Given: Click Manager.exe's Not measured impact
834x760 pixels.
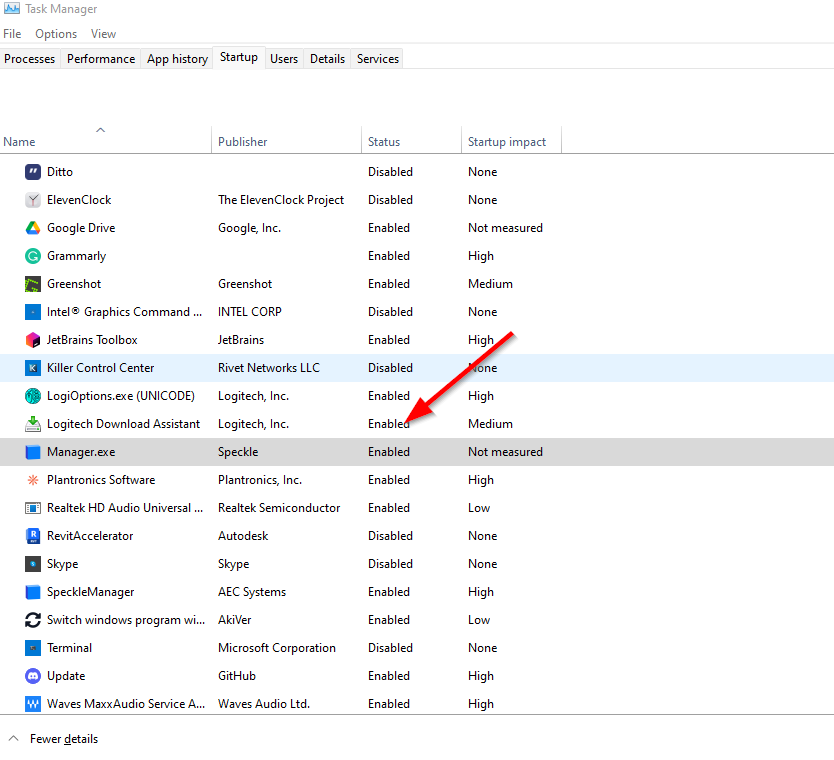Looking at the screenshot, I should [x=505, y=452].
